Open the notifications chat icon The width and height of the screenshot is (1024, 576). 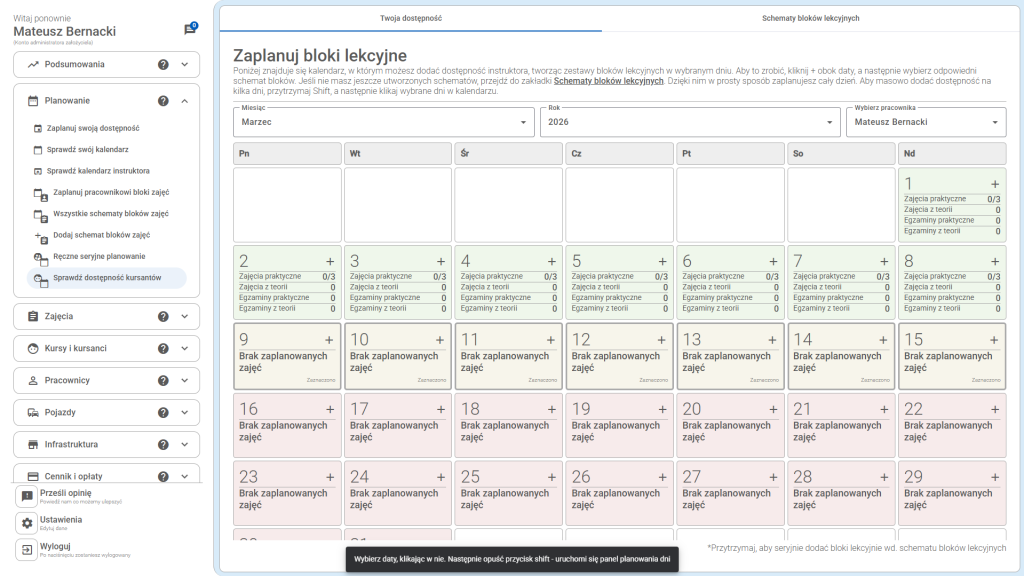(189, 30)
